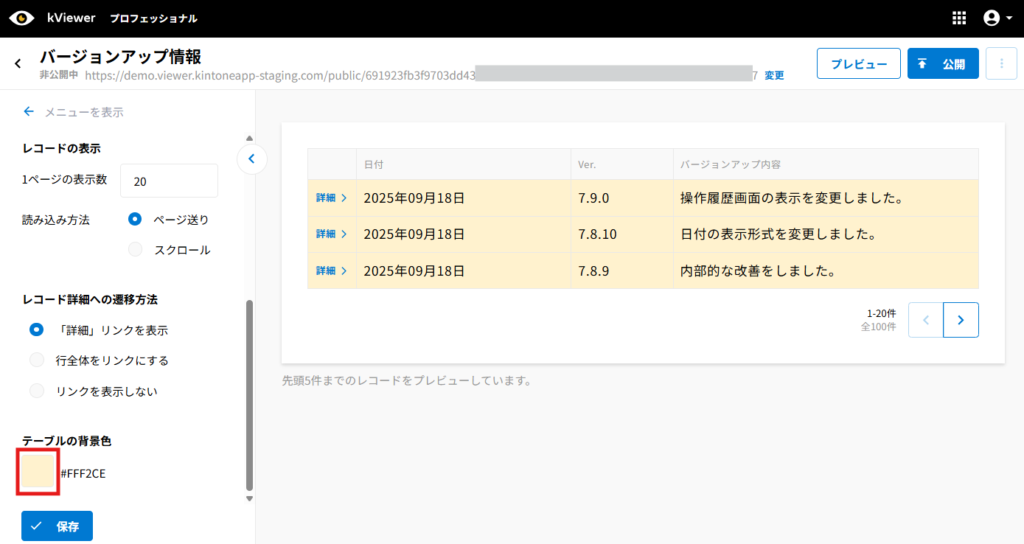This screenshot has height=544, width=1024.
Task: Click the back arrow beside the view title
Action: (x=18, y=64)
